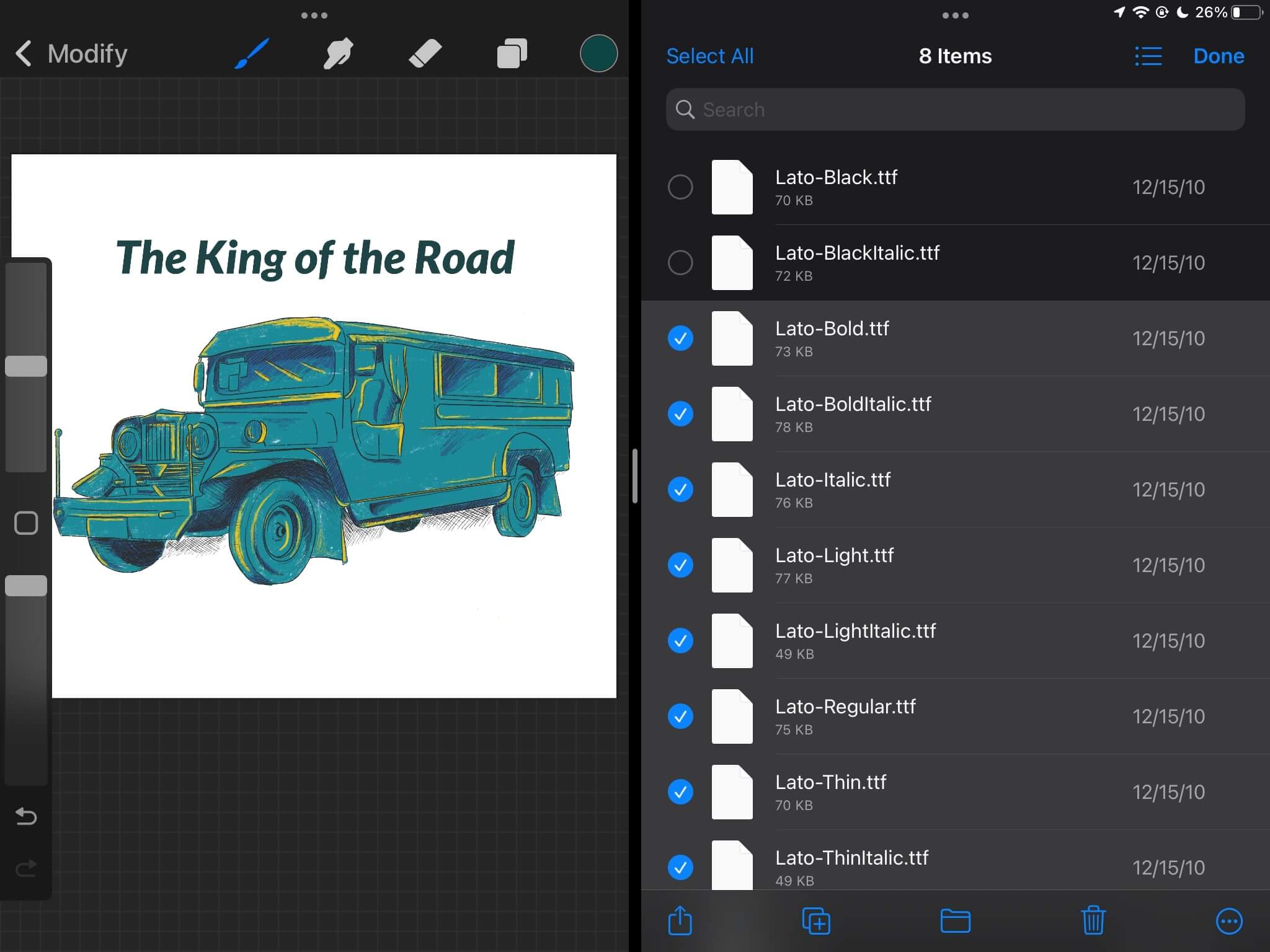This screenshot has height=952, width=1270.
Task: Select the Procreate paintbrush tool
Action: point(252,54)
